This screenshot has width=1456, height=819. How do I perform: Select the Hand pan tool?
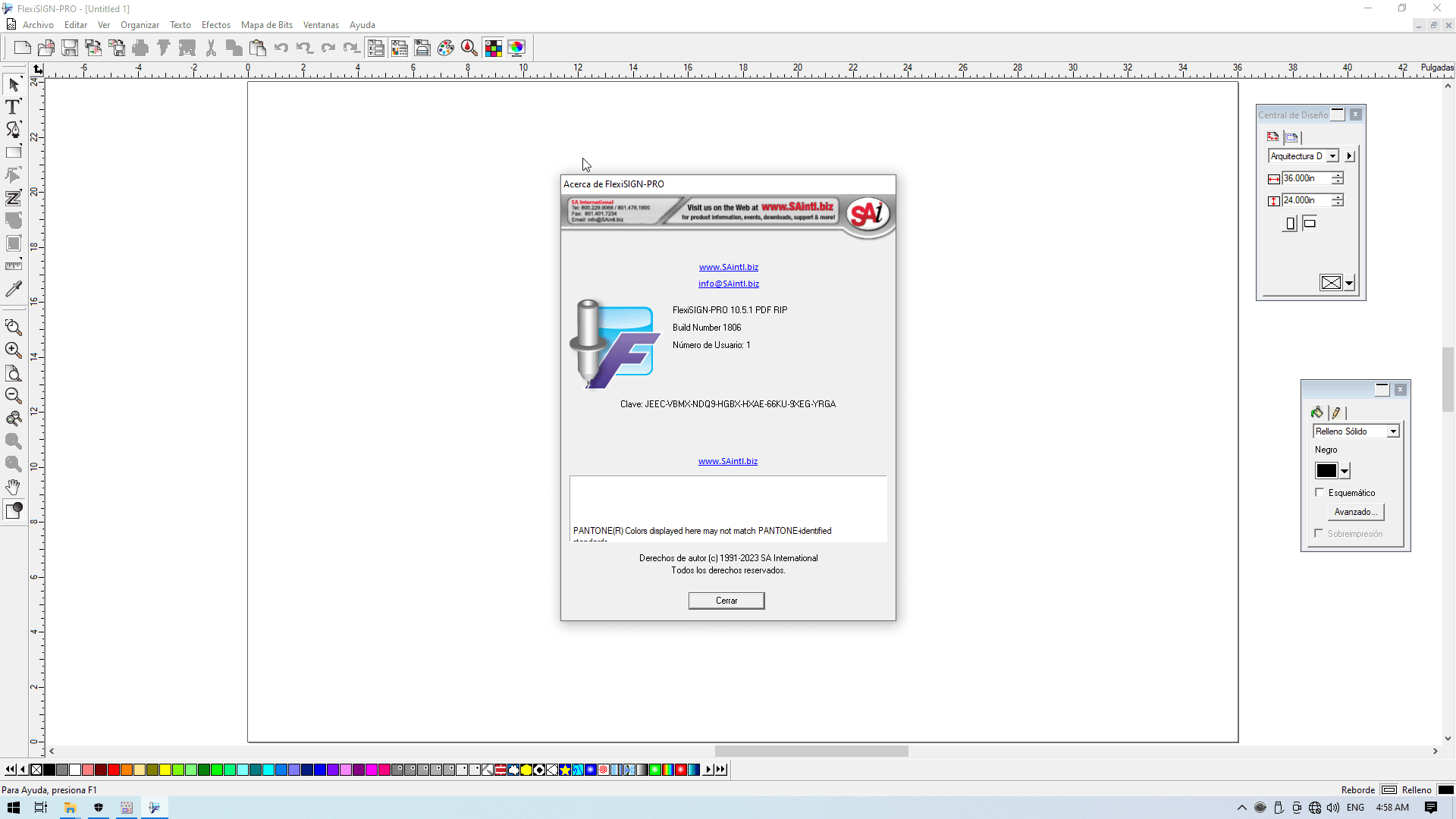[x=13, y=487]
